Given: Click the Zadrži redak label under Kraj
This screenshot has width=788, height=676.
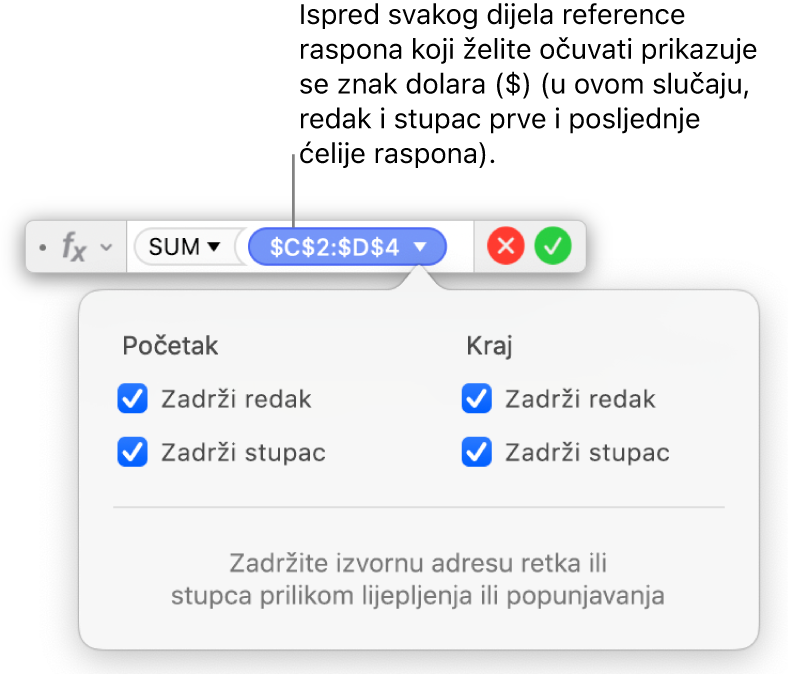Looking at the screenshot, I should click(x=580, y=400).
